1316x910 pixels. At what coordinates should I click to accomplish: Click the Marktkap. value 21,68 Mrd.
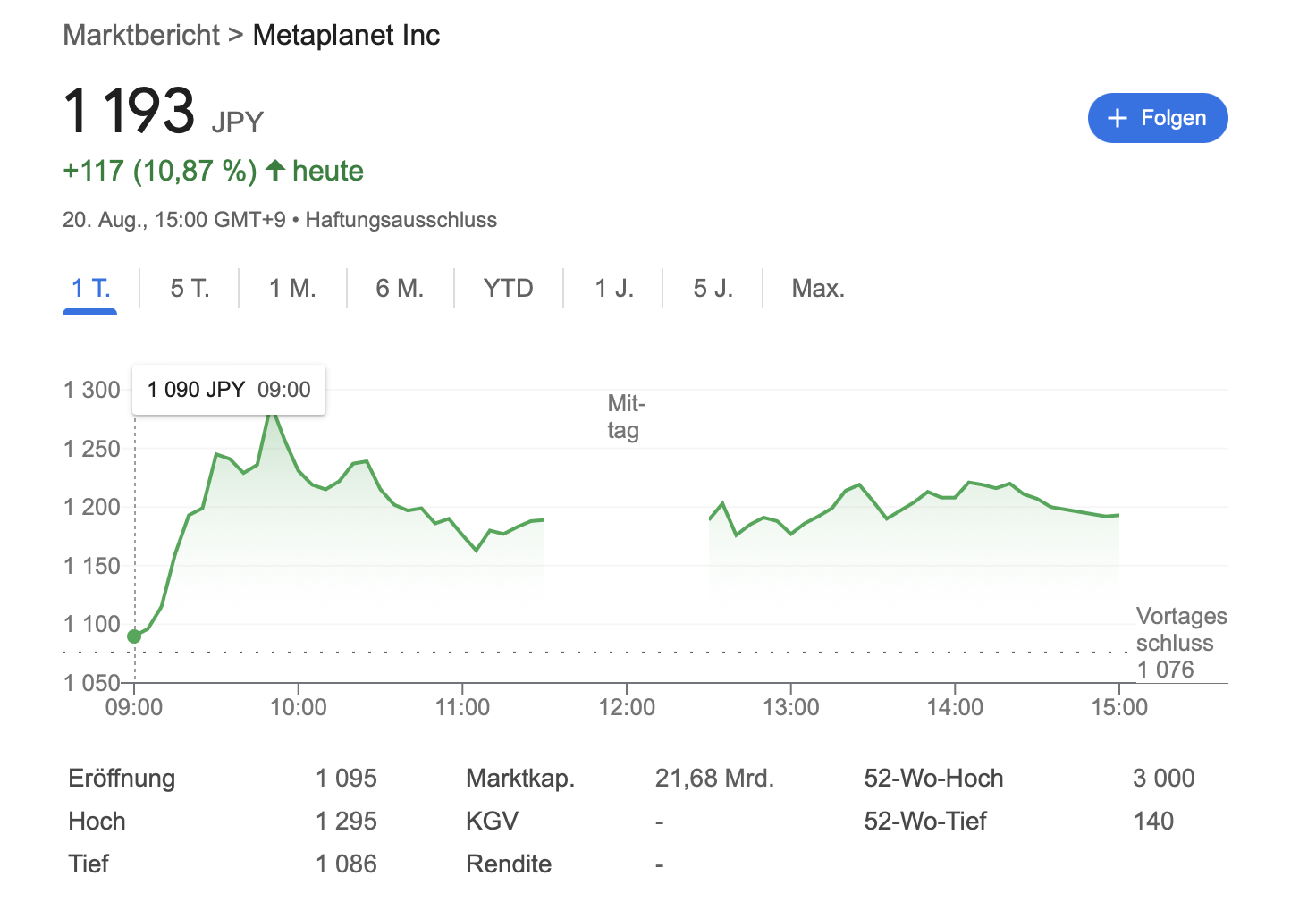[714, 778]
